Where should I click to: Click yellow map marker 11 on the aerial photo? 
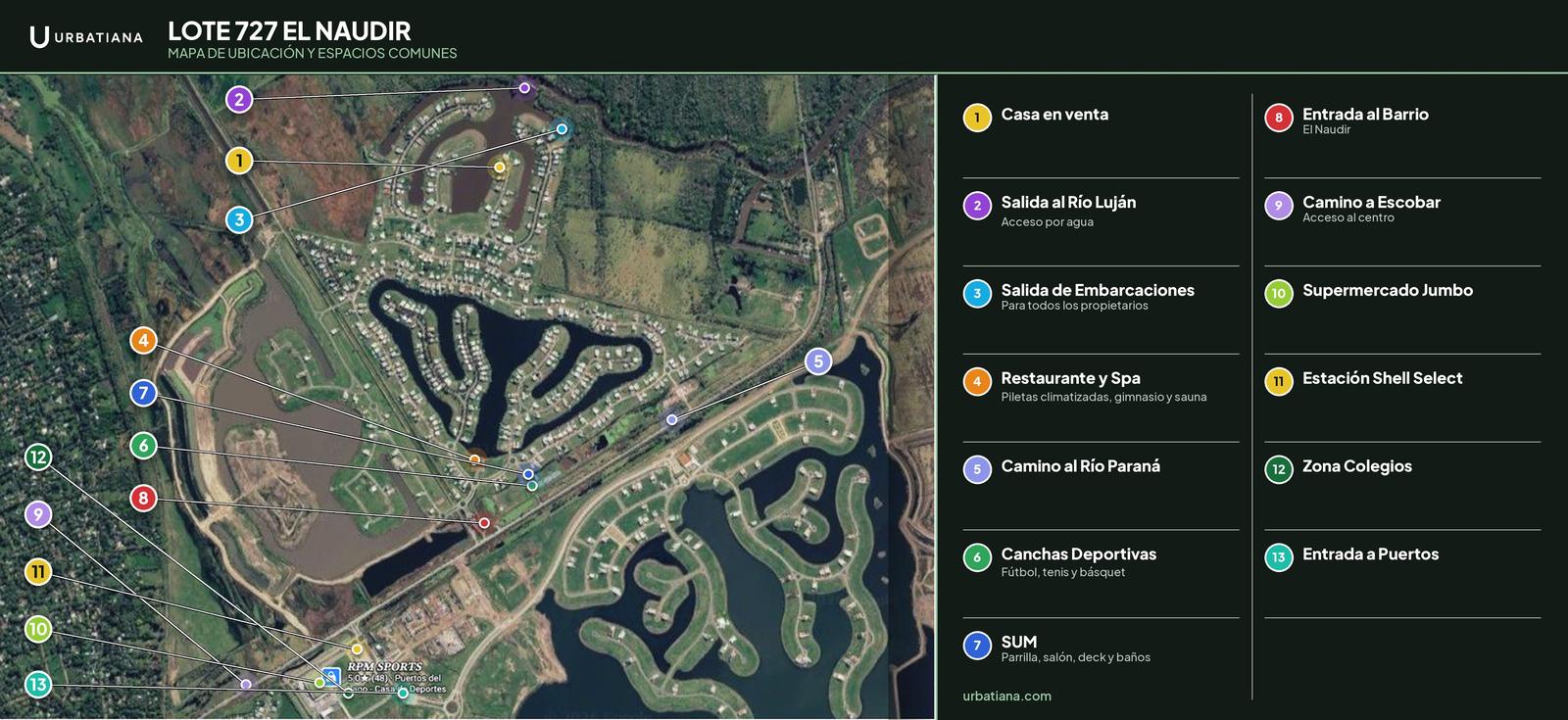click(38, 571)
